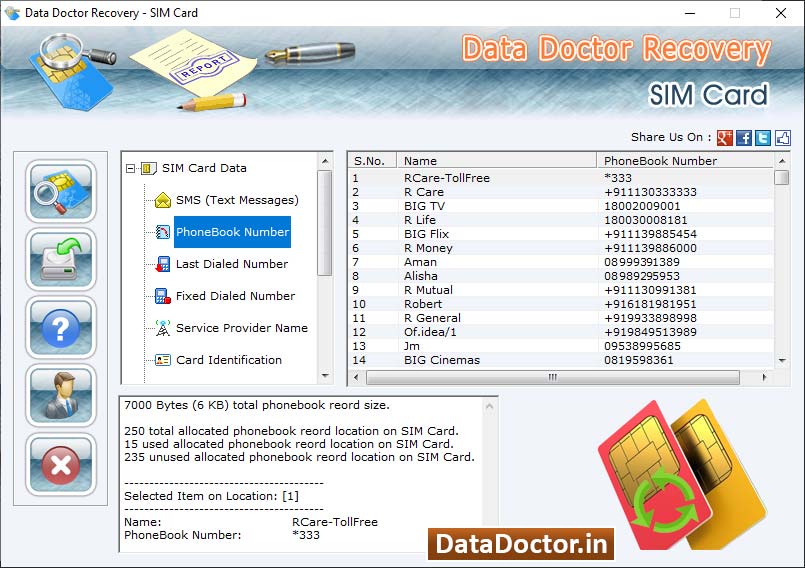Click the table horizontal scrollbar thumb
The width and height of the screenshot is (805, 568).
[x=553, y=377]
